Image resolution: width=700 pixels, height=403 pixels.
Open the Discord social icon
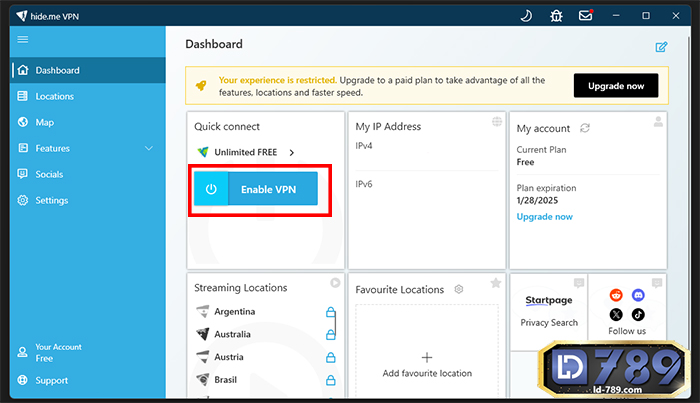coord(638,295)
